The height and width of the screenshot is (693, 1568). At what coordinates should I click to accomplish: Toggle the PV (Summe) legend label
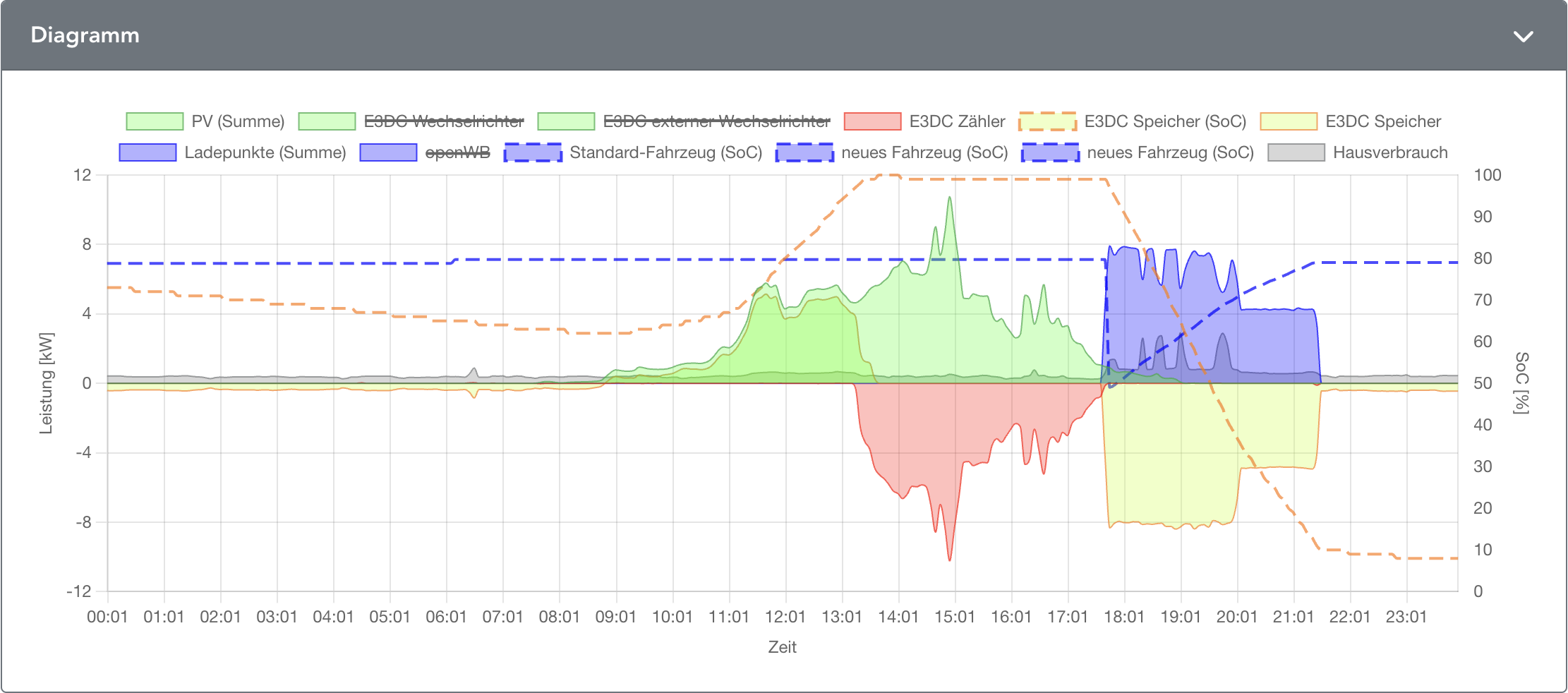(238, 121)
